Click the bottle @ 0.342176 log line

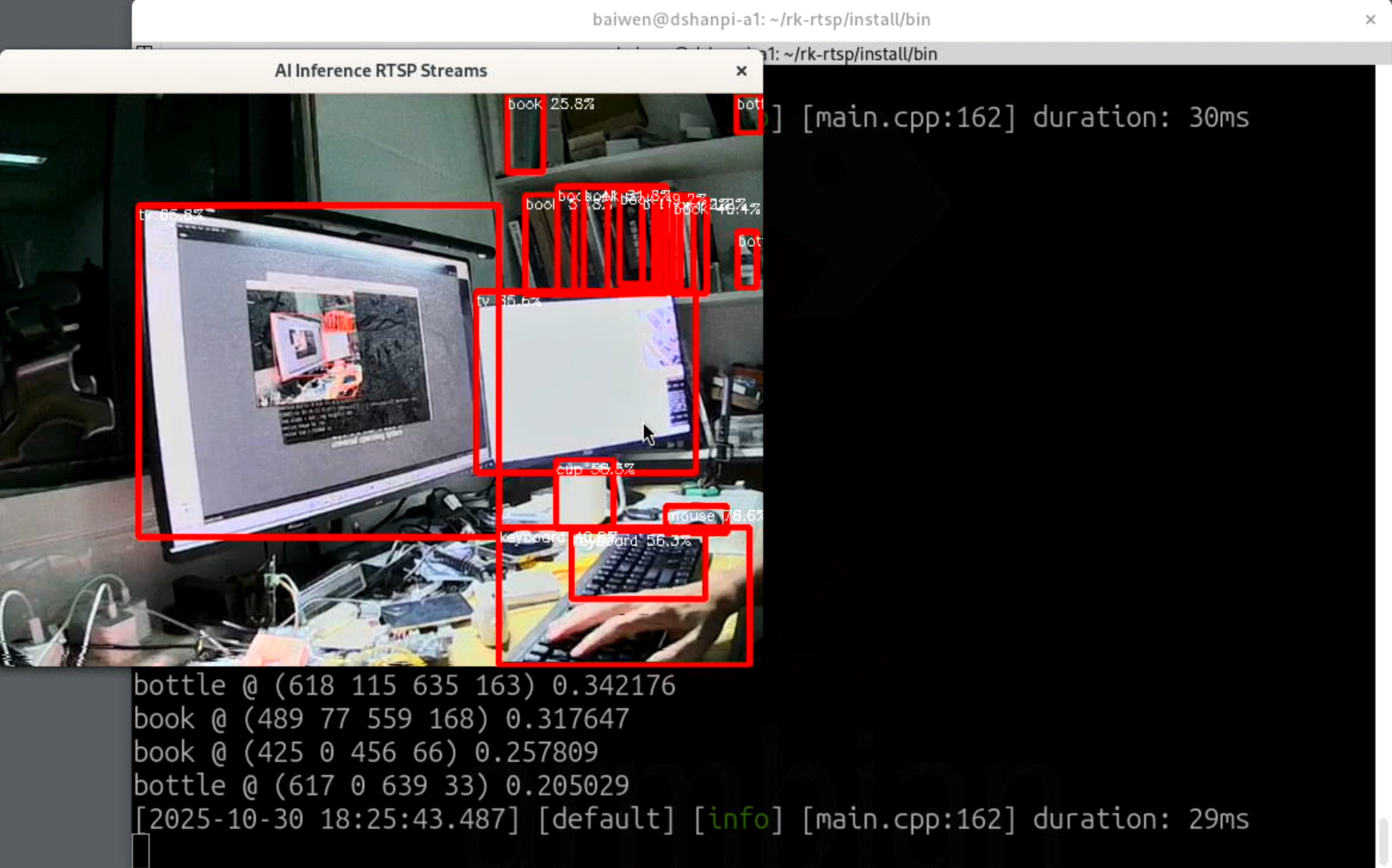tap(404, 685)
